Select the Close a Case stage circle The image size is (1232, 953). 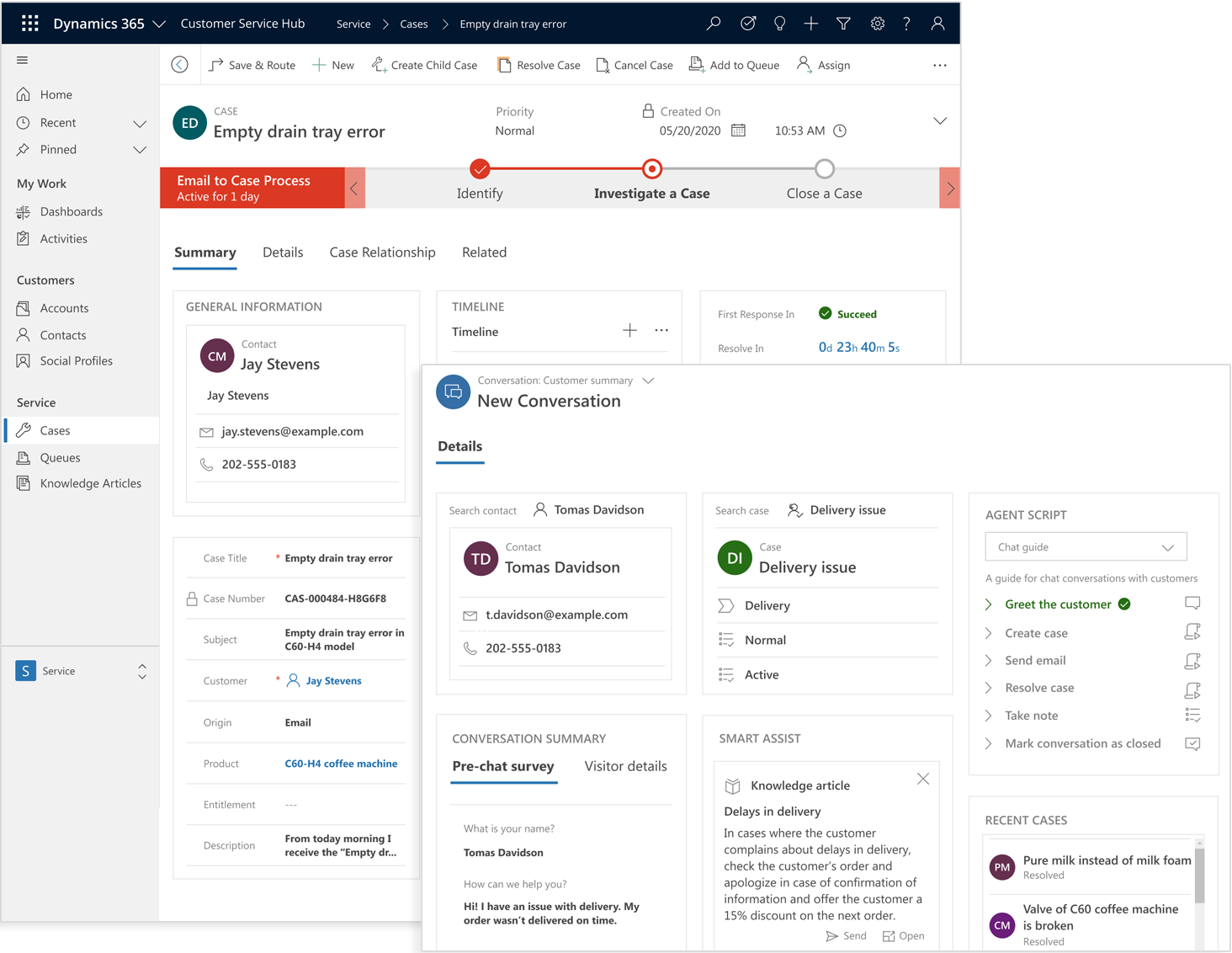point(825,168)
